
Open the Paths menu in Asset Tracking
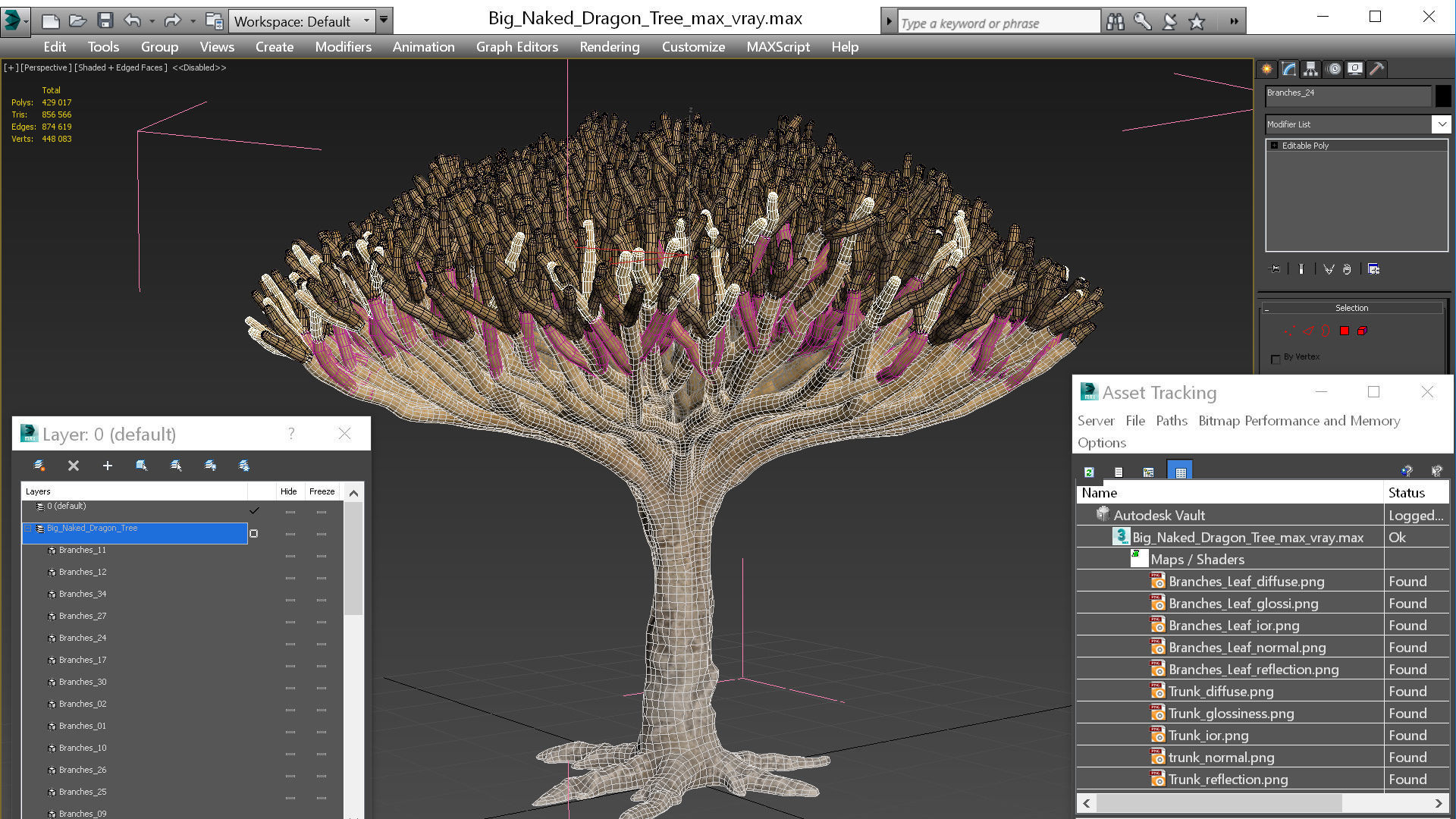click(1172, 421)
